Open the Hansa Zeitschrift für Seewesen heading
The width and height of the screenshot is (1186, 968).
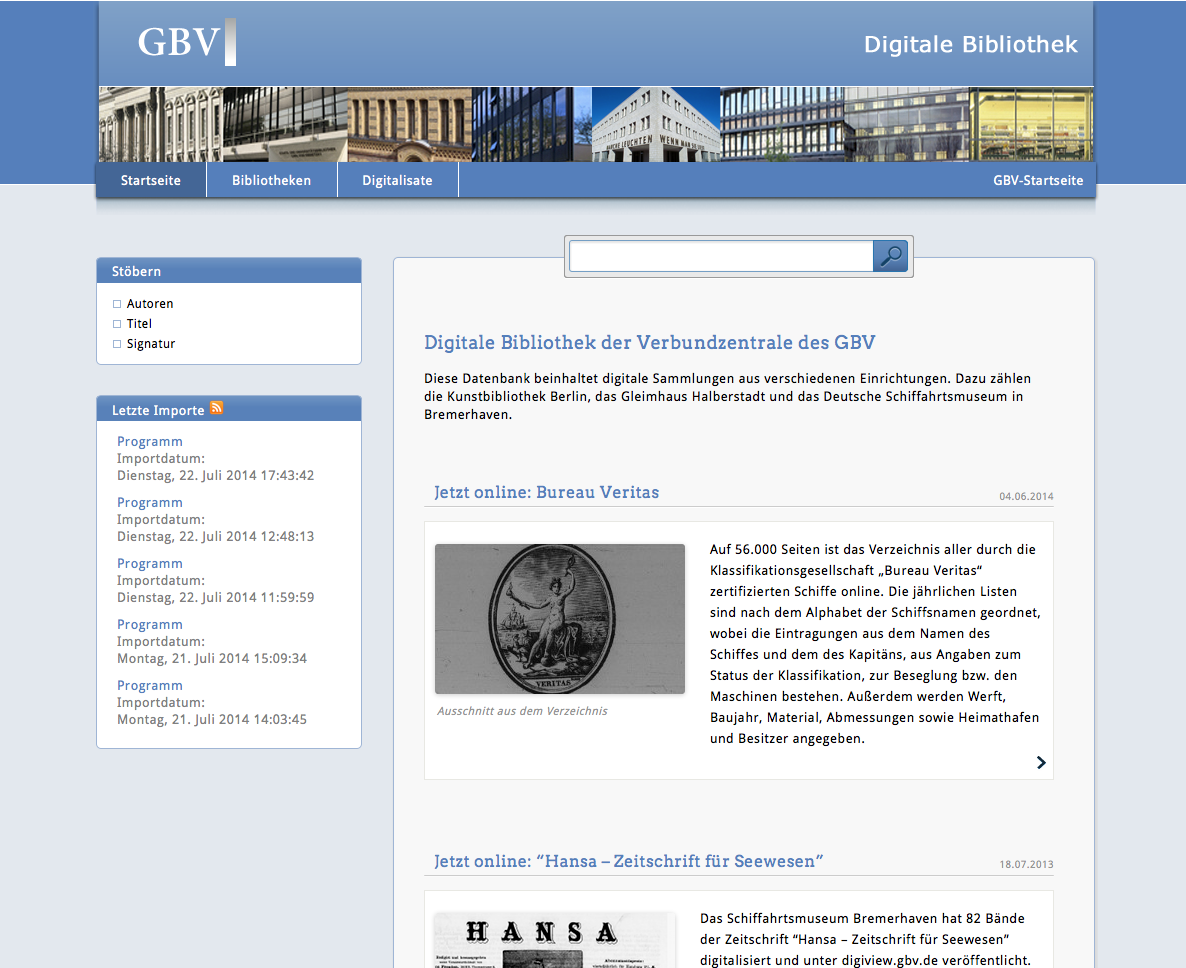click(628, 861)
